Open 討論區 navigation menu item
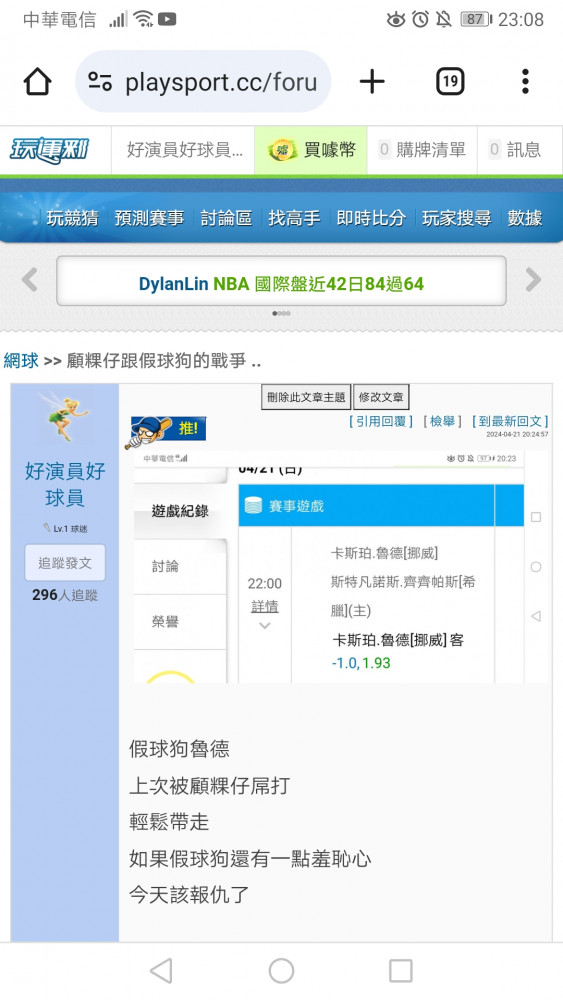This screenshot has width=563, height=1000. click(x=226, y=218)
